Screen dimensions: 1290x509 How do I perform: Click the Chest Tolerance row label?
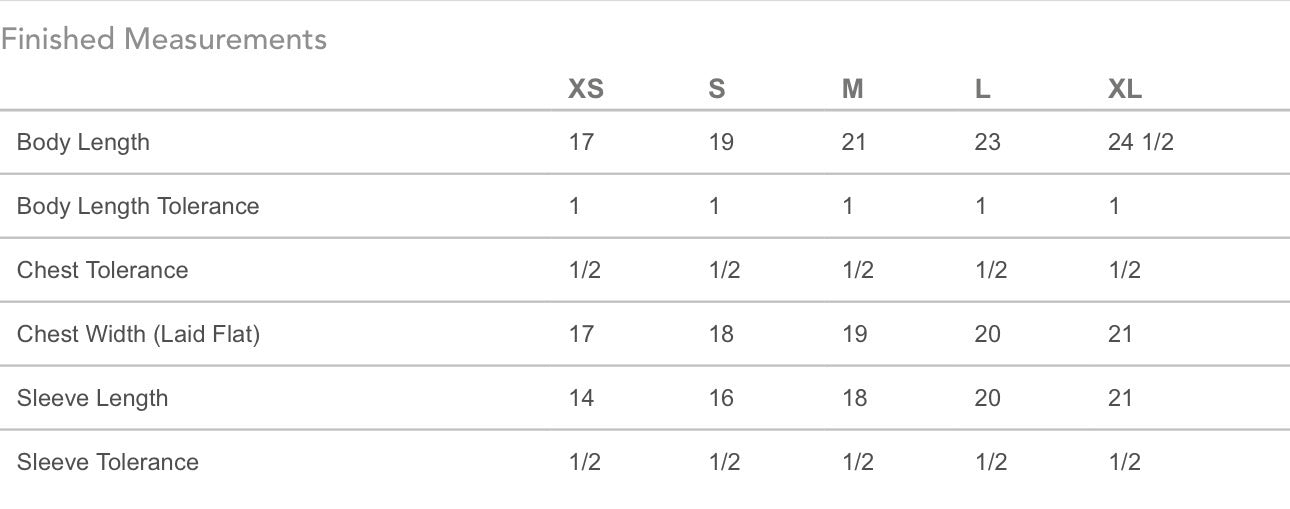point(102,270)
